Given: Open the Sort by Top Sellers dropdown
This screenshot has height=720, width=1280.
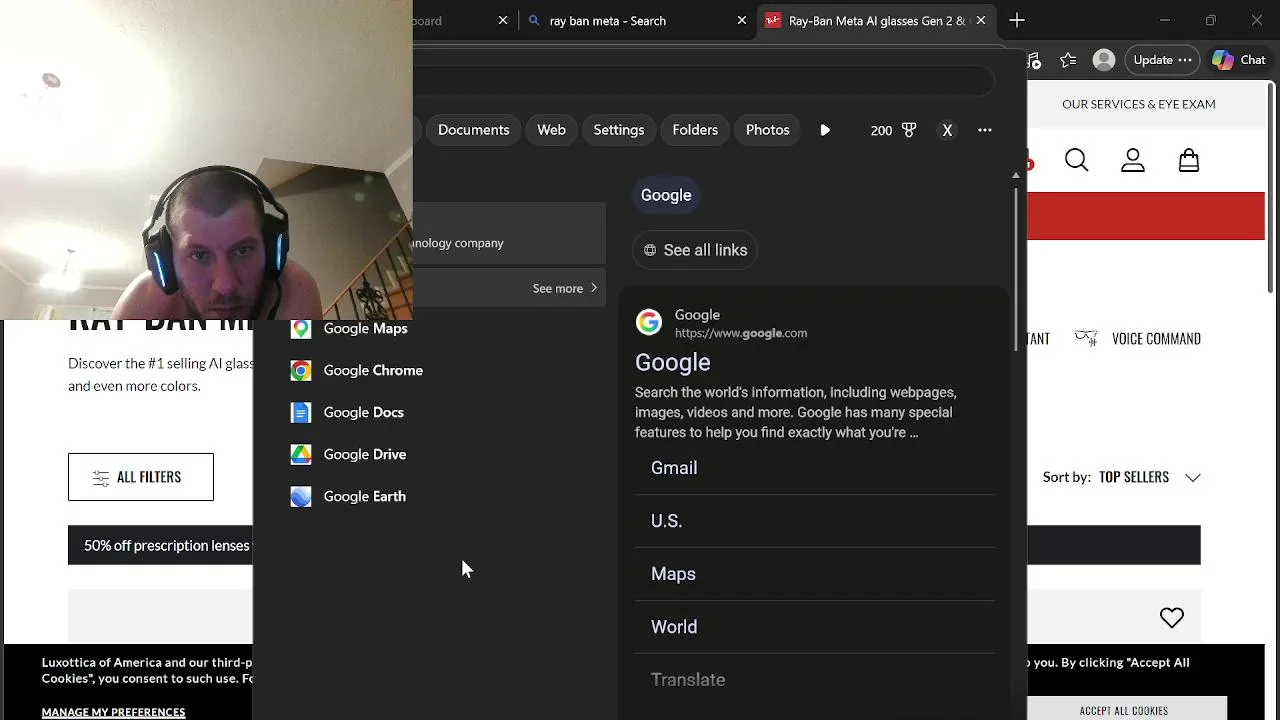Looking at the screenshot, I should 1121,477.
